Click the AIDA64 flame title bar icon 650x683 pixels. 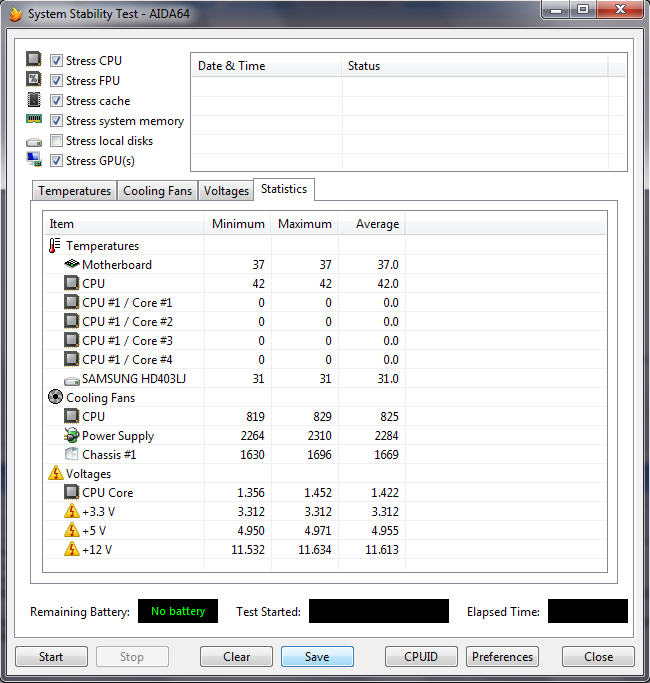pyautogui.click(x=16, y=14)
